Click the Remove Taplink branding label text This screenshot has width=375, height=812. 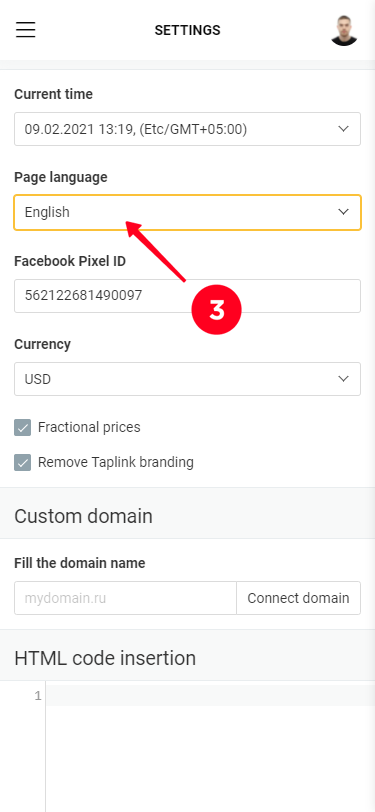coord(116,462)
